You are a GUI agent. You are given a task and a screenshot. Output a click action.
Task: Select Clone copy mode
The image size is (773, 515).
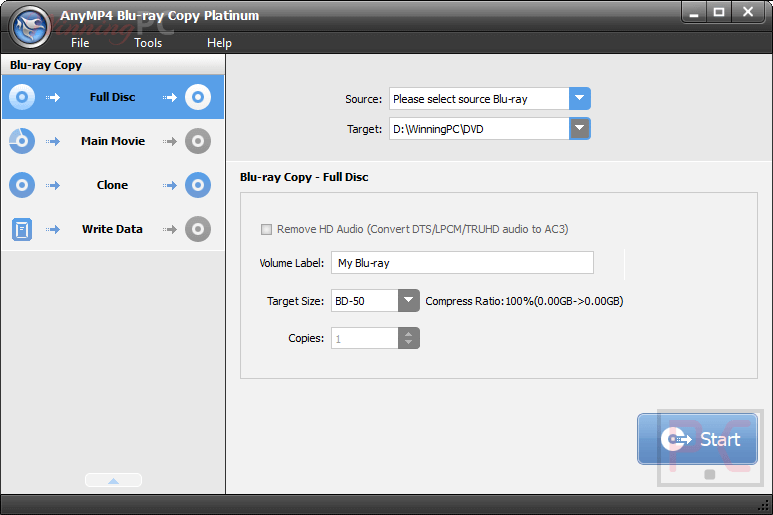[x=113, y=185]
